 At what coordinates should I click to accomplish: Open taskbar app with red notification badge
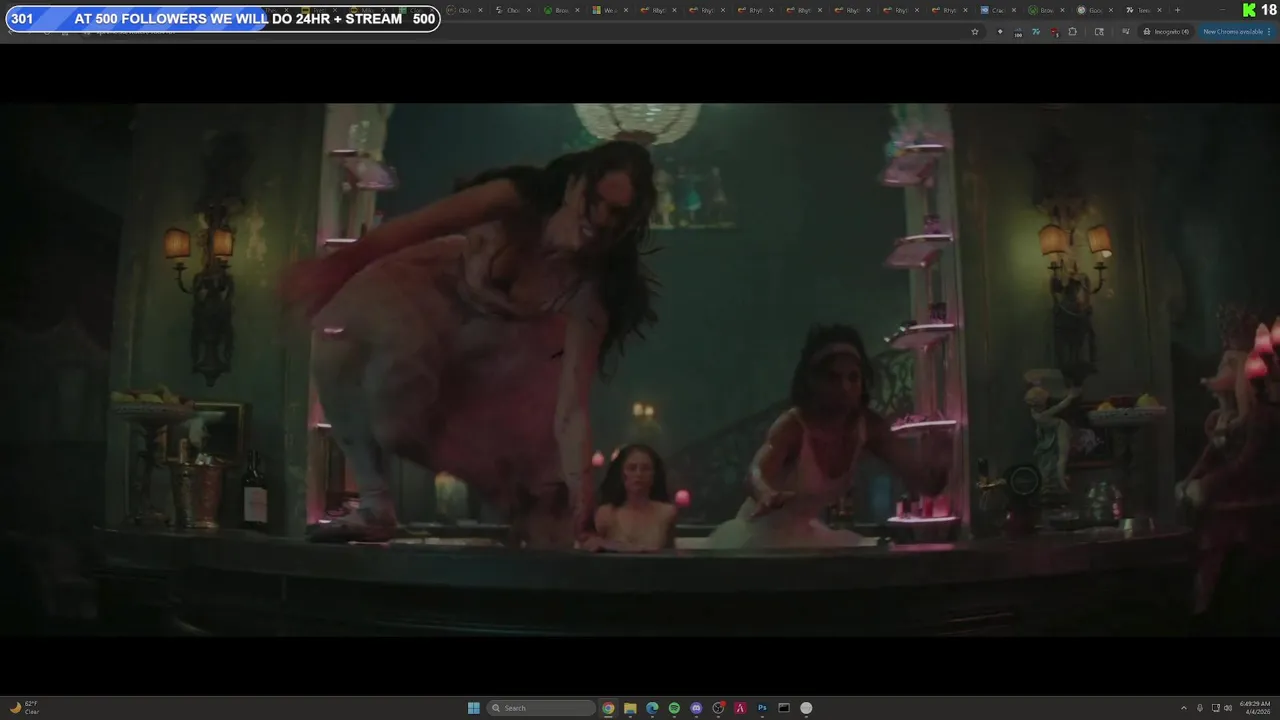pyautogui.click(x=718, y=708)
